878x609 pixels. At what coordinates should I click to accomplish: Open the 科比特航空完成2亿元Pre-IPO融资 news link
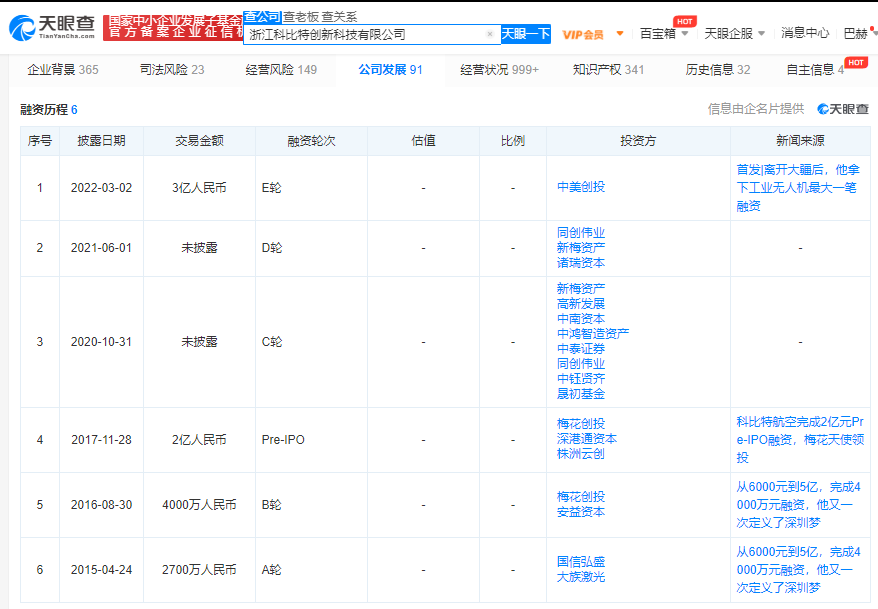coord(800,439)
